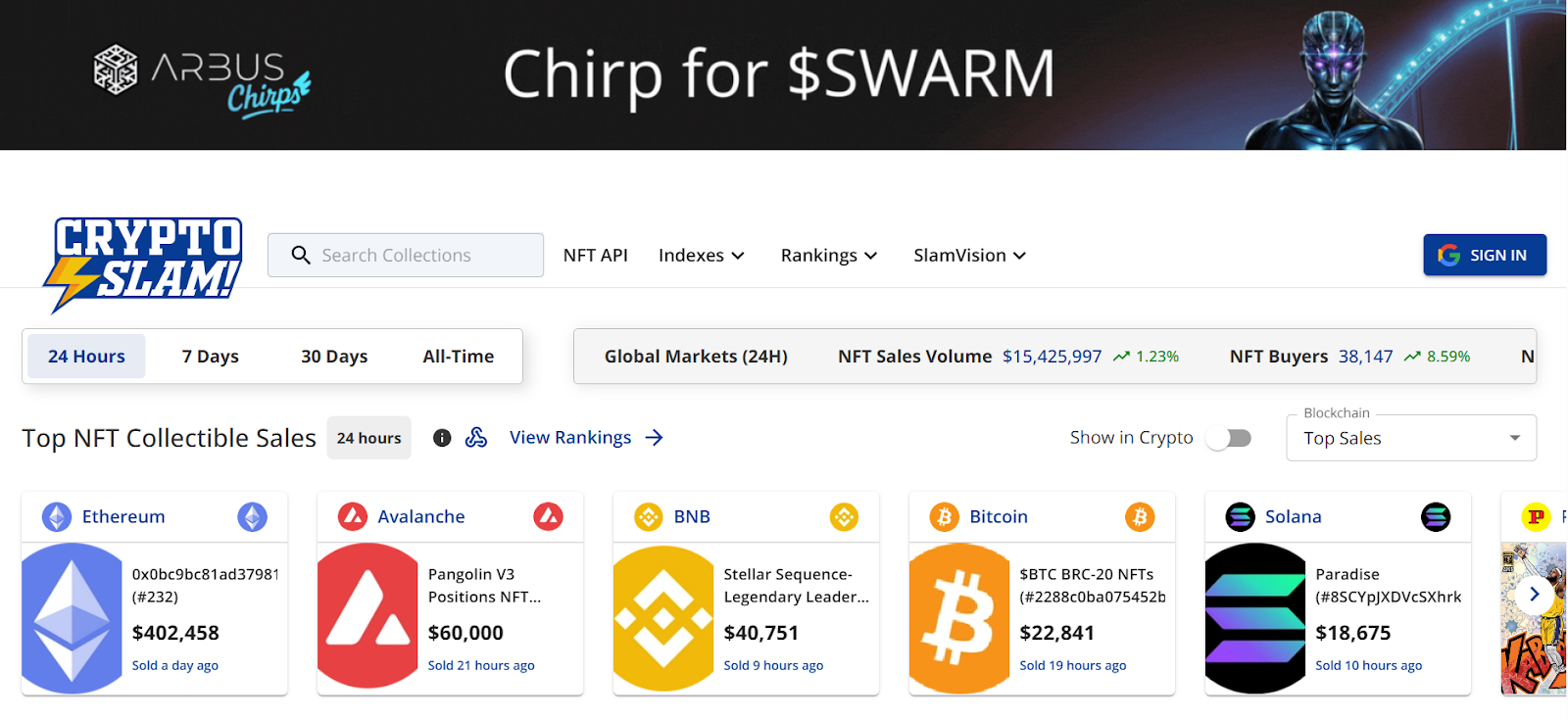
Task: Click the $BTC BRC-20 NFTs title
Action: point(1093,586)
